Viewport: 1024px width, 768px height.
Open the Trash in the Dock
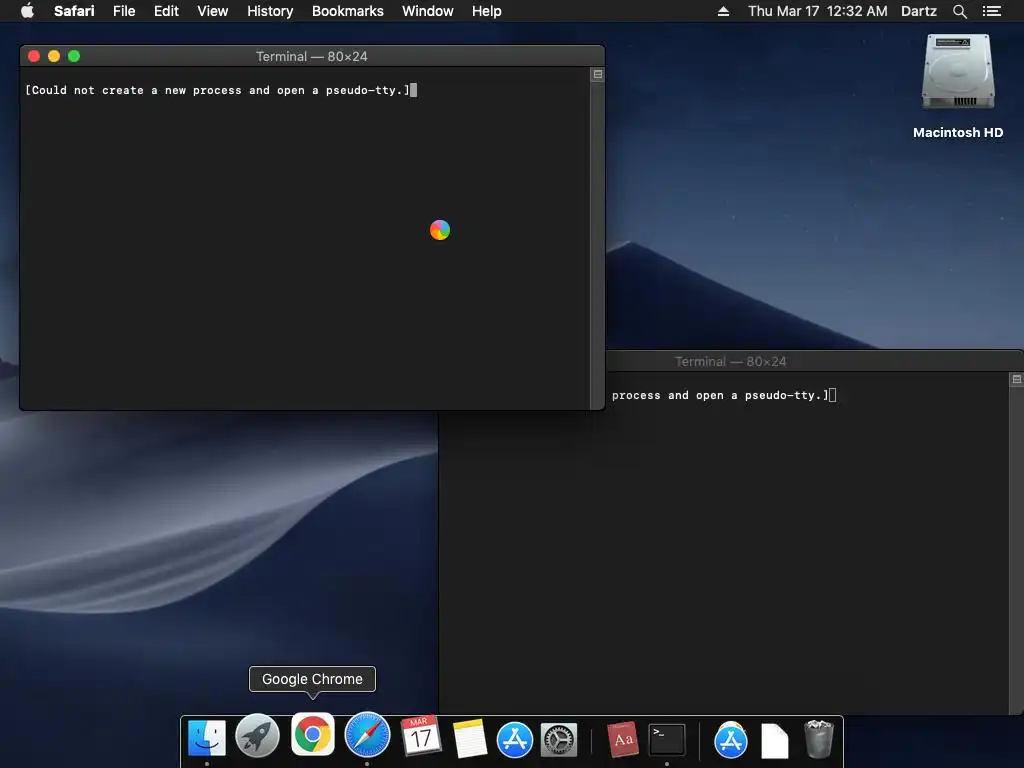[x=819, y=739]
